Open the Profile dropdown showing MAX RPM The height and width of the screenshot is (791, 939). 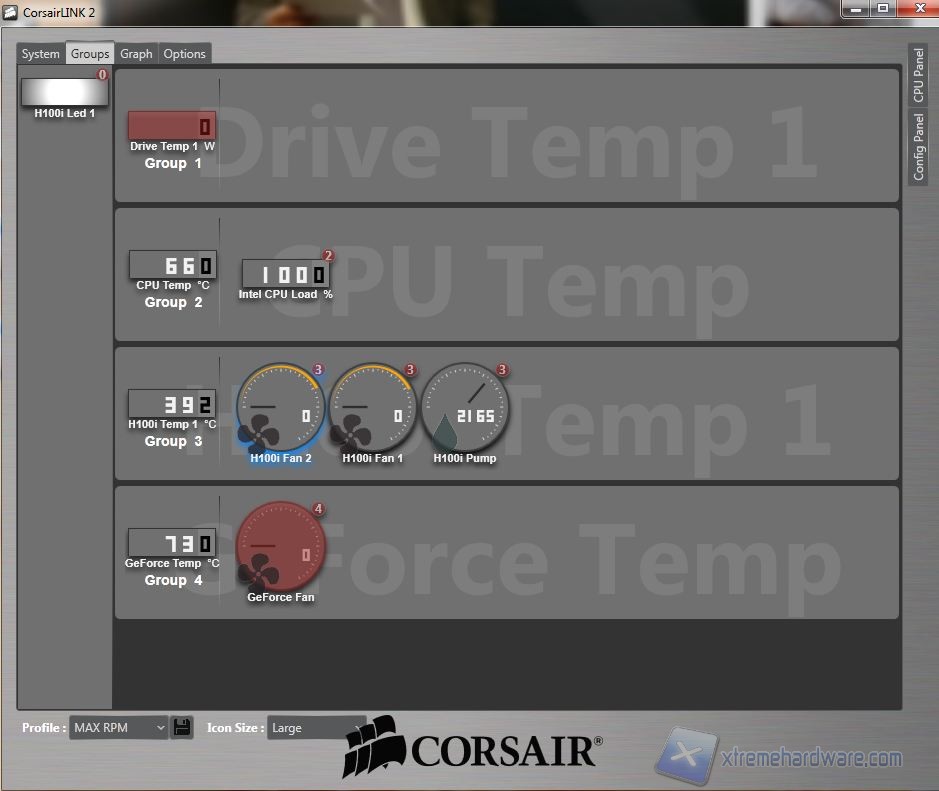tap(119, 728)
